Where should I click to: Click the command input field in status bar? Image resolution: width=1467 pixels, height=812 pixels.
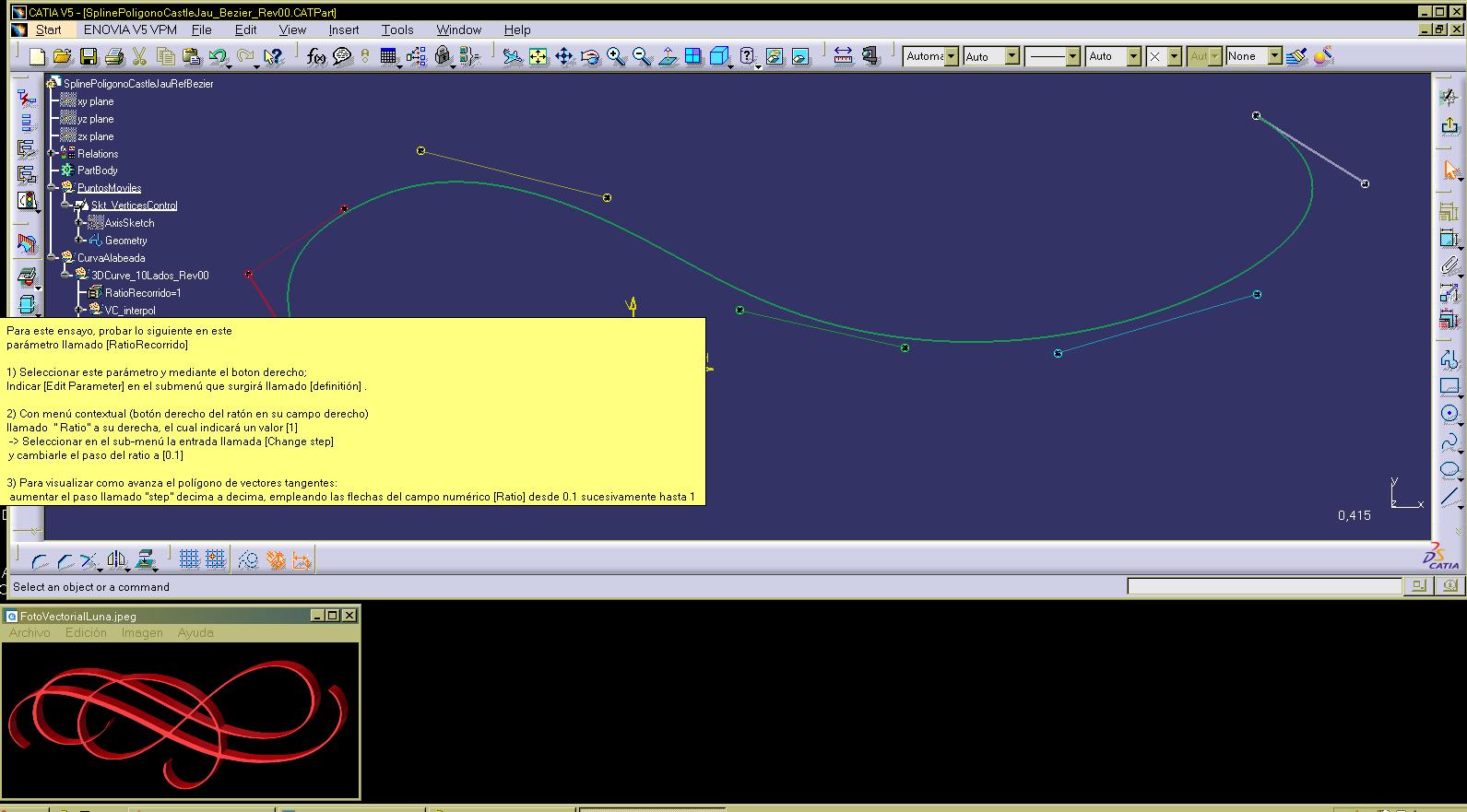1264,587
